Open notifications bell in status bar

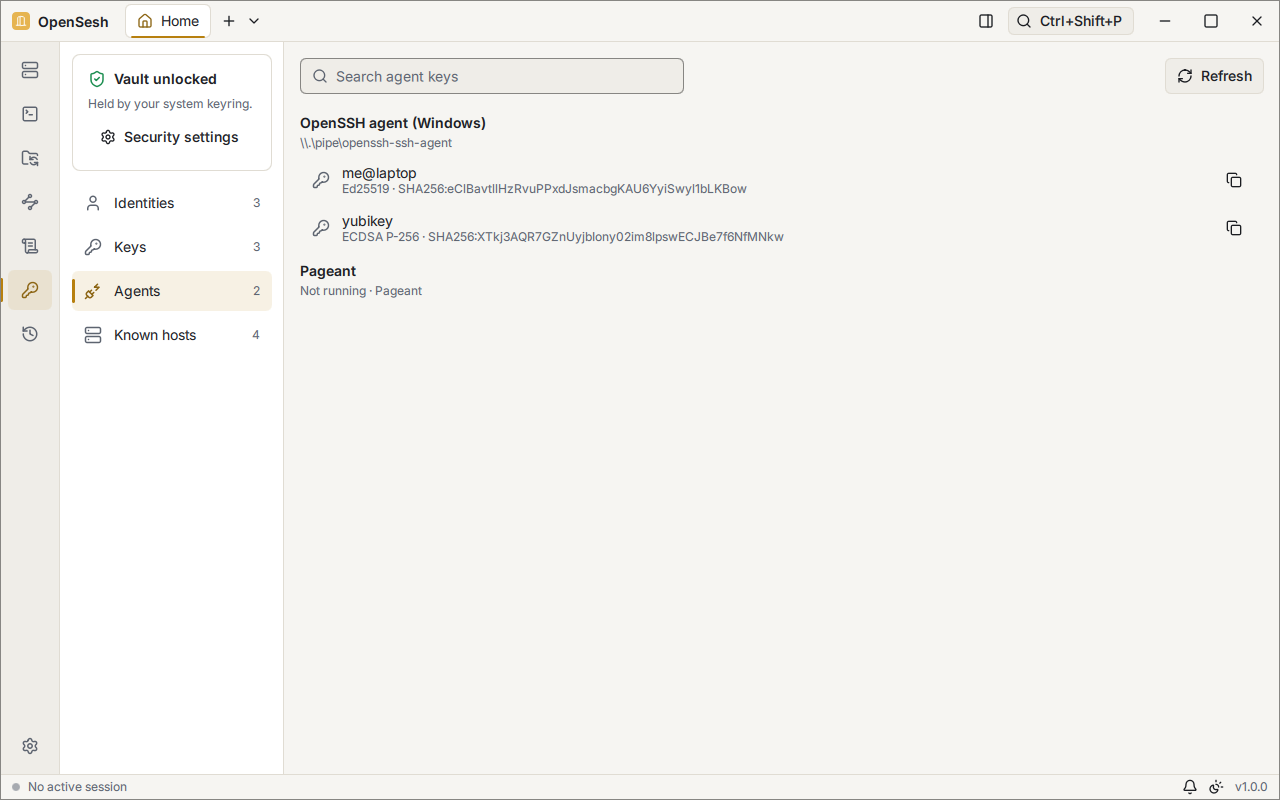click(x=1190, y=787)
